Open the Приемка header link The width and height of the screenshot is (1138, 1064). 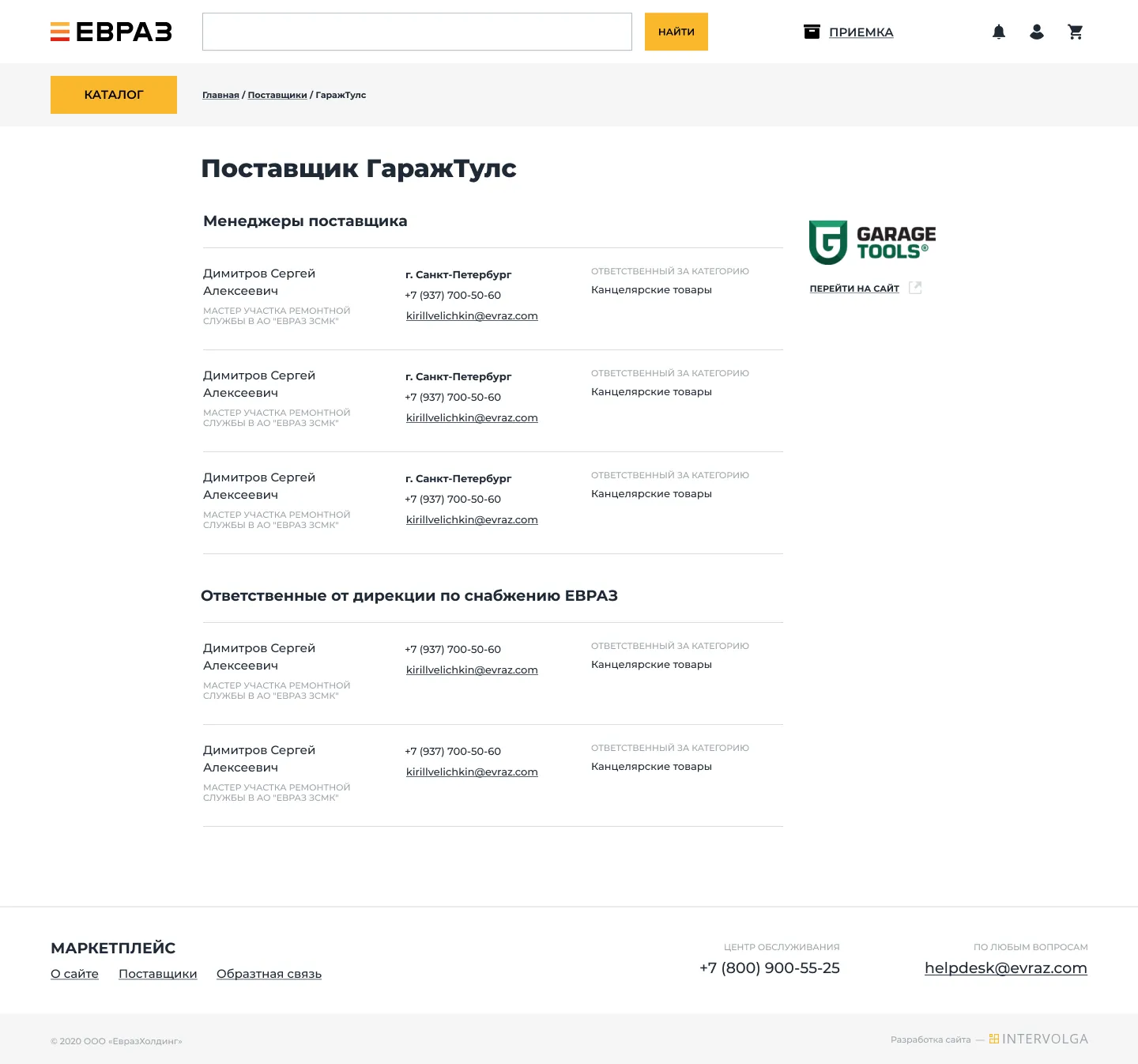tap(861, 32)
